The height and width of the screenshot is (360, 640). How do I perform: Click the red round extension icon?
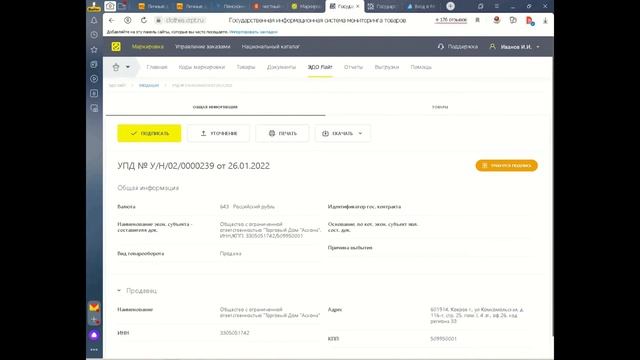[x=497, y=20]
